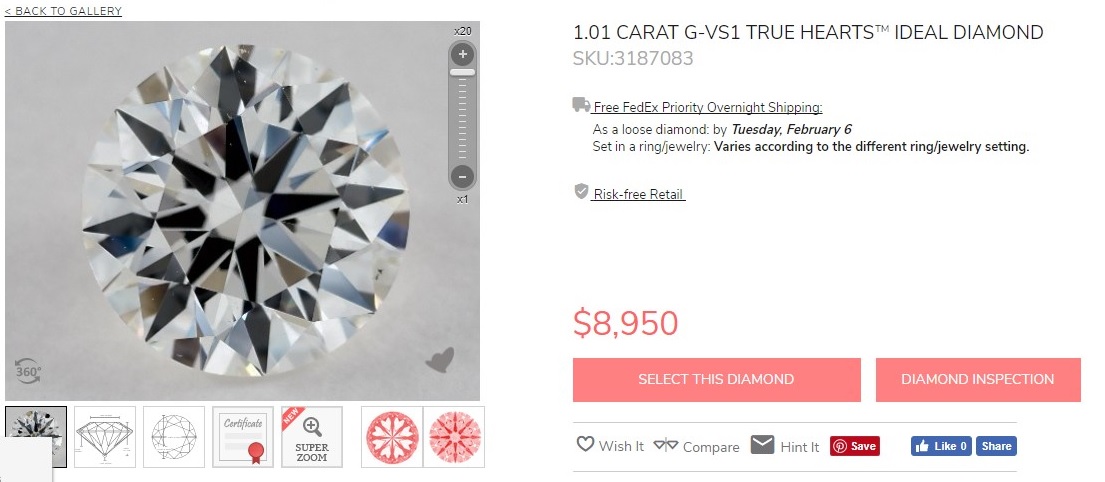Select the diamond top-view diagram thumbnail
The image size is (1105, 482).
(x=174, y=436)
